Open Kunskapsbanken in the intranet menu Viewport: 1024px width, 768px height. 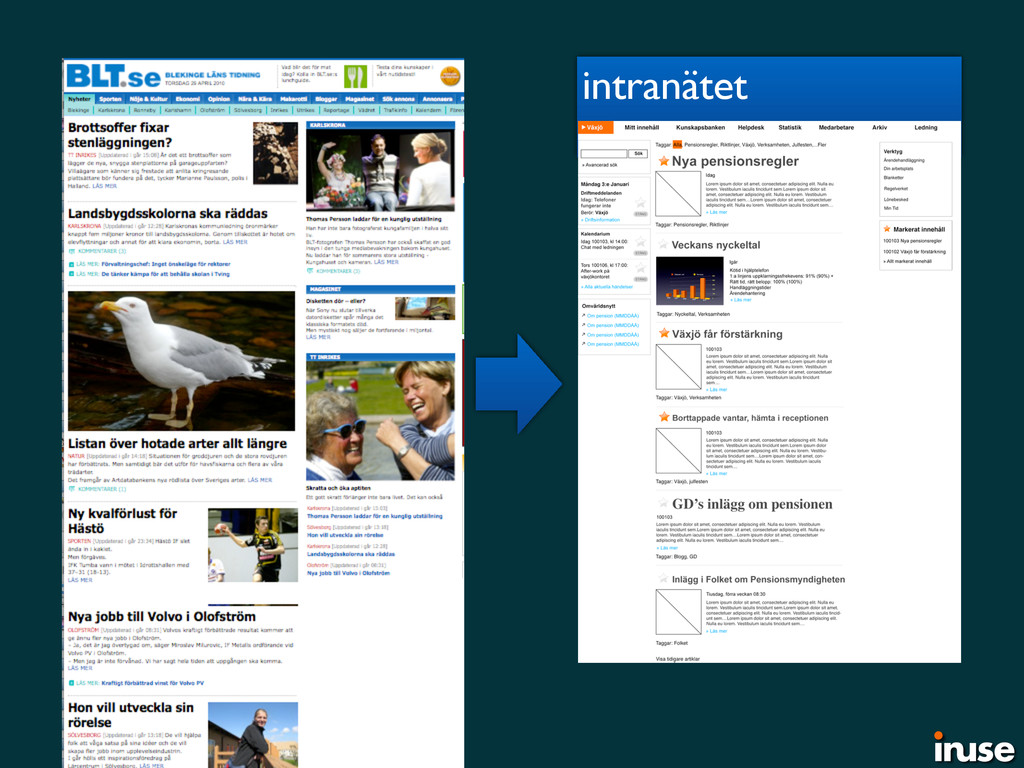point(700,127)
